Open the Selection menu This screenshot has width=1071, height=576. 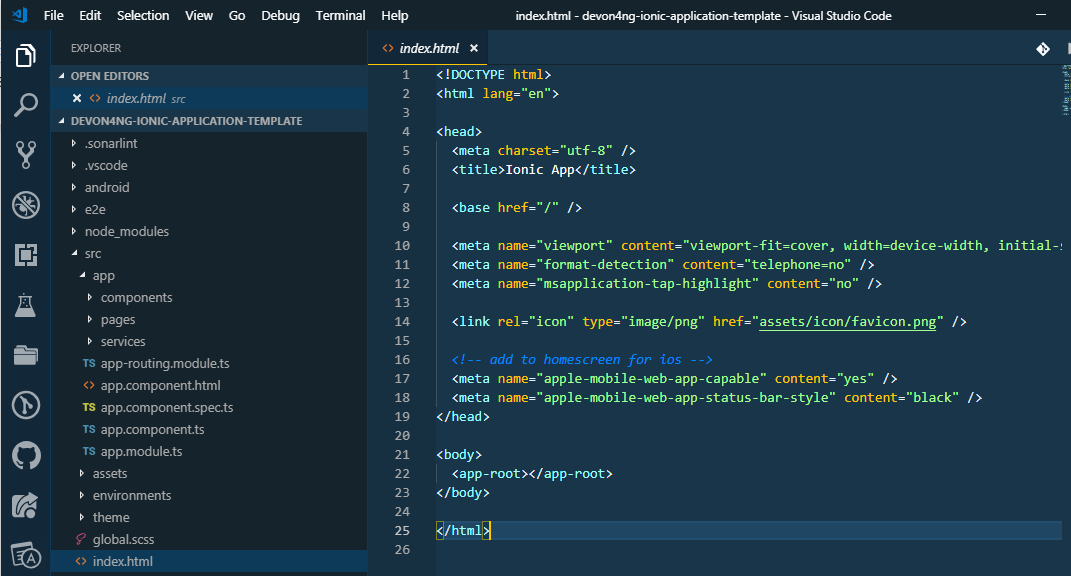[143, 15]
